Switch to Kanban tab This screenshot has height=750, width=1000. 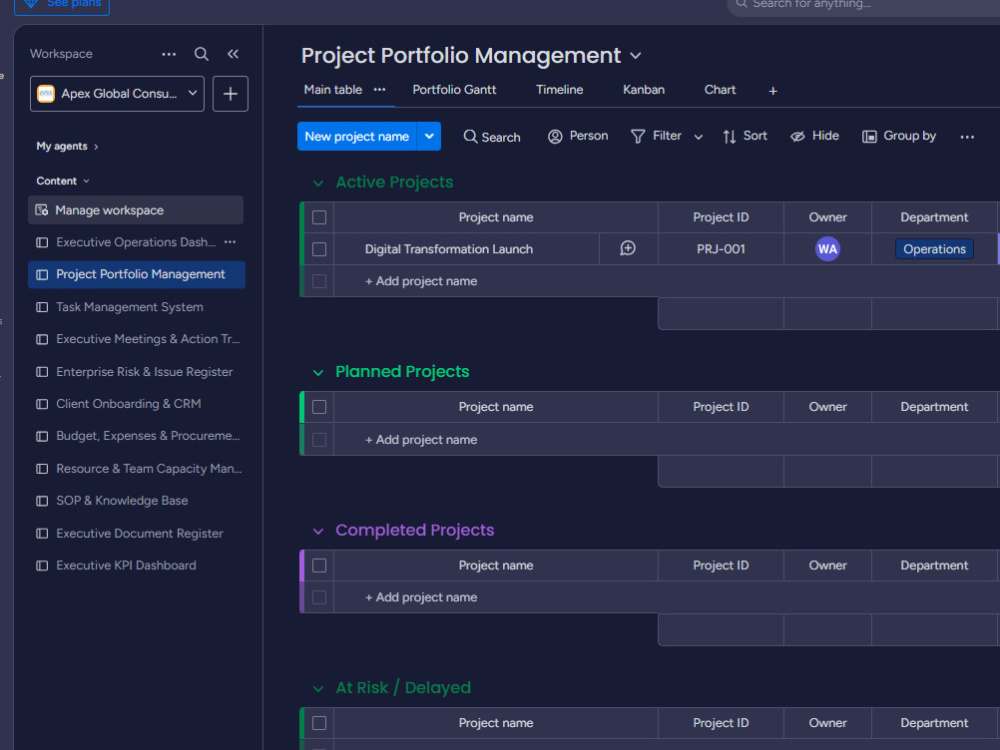point(643,90)
